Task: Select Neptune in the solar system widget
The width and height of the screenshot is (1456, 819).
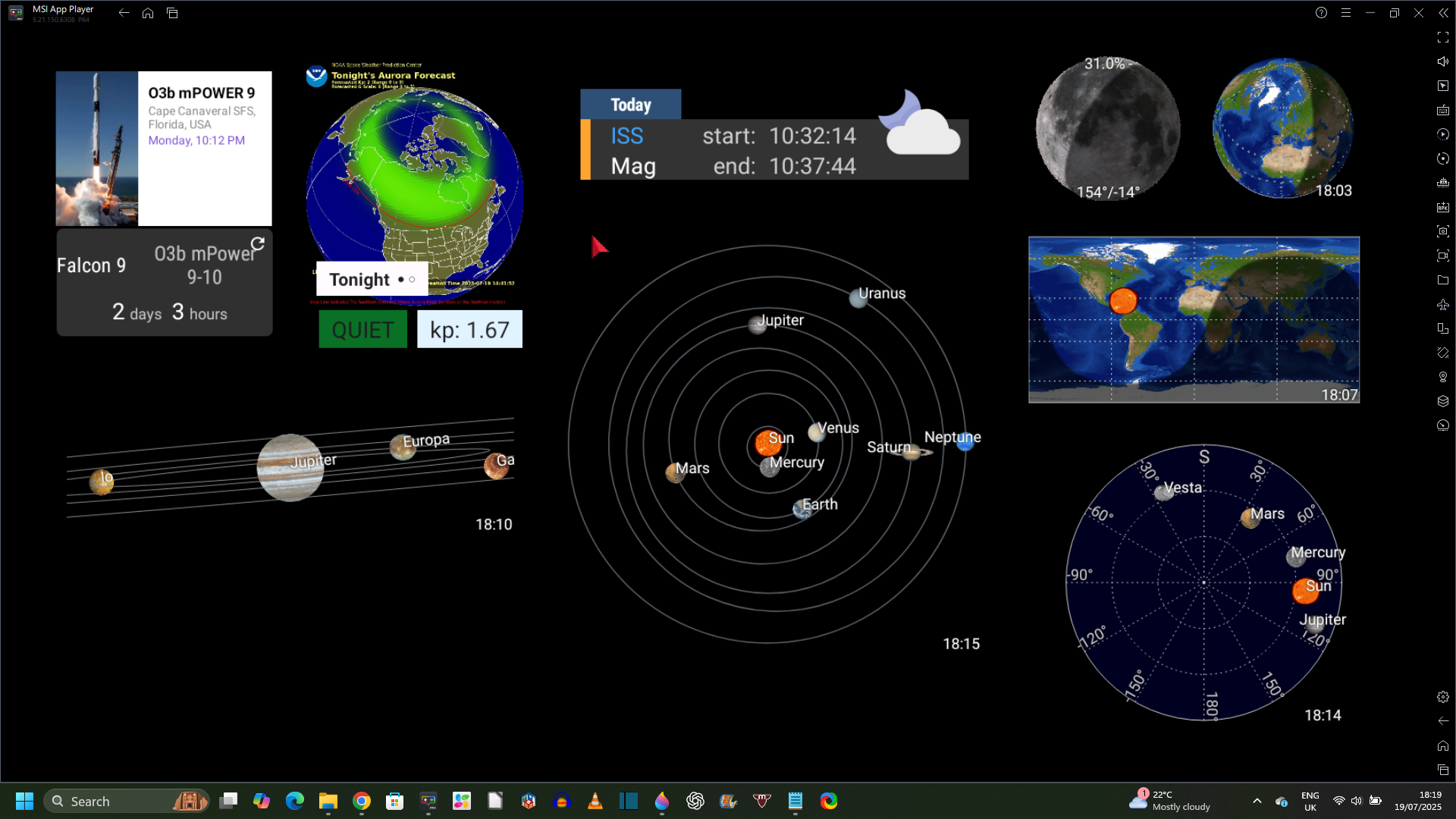Action: (x=965, y=442)
